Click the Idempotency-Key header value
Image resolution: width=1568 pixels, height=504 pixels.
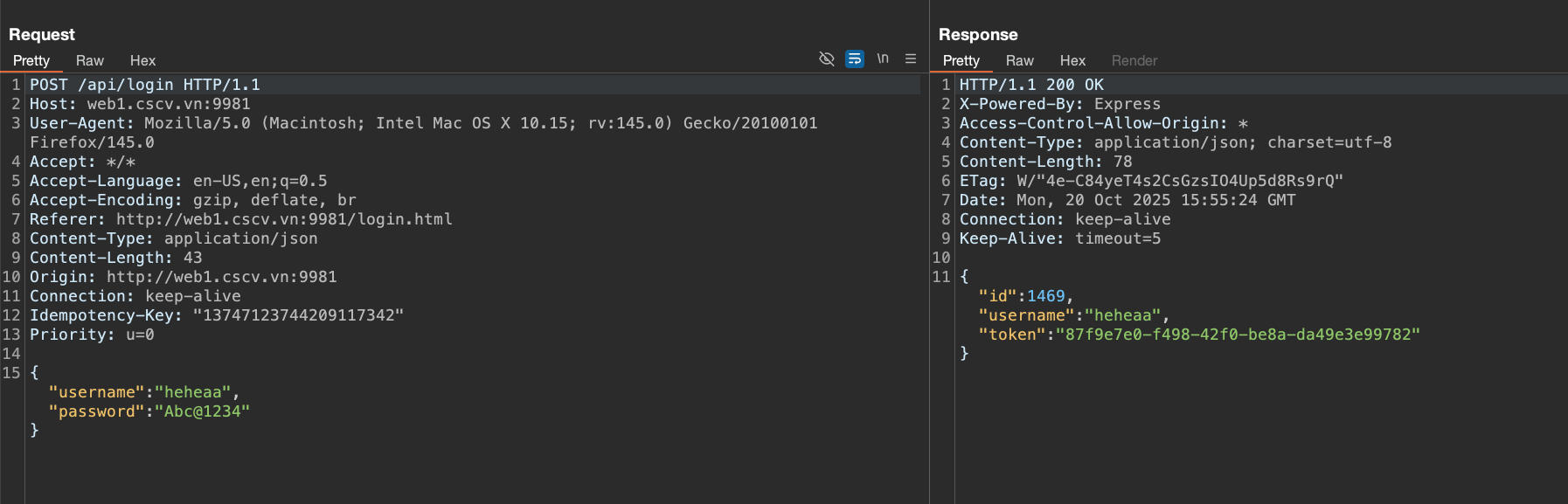point(298,315)
